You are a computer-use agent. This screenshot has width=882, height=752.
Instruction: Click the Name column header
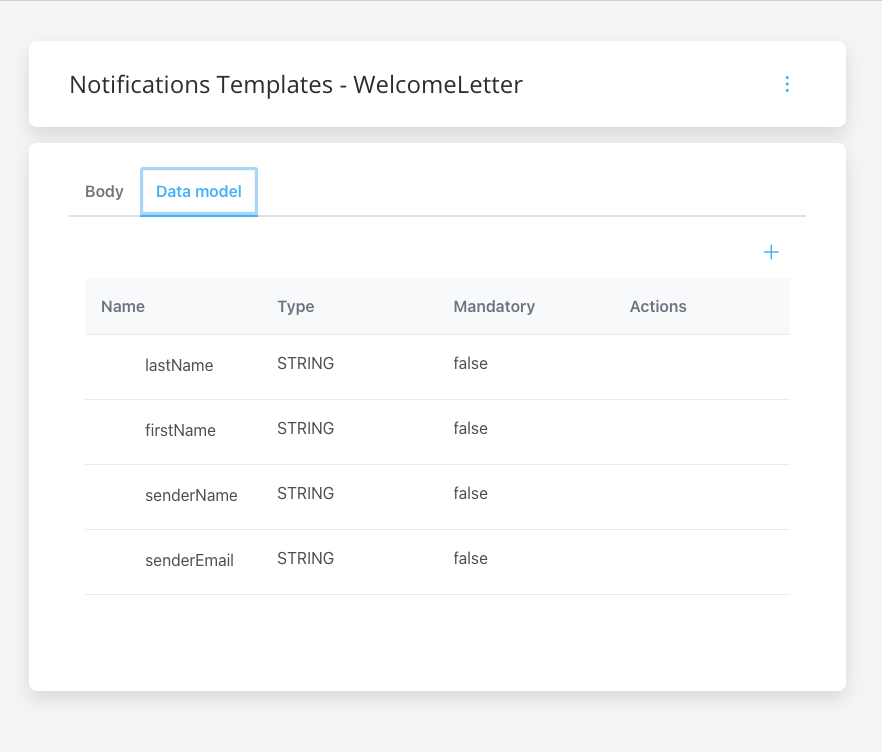[123, 307]
